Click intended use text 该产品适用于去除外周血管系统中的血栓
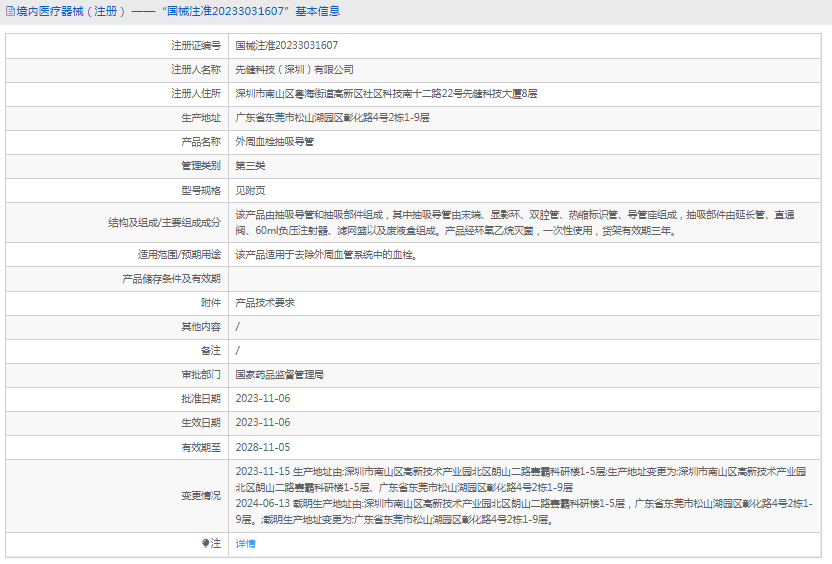The image size is (832, 564). 327,255
